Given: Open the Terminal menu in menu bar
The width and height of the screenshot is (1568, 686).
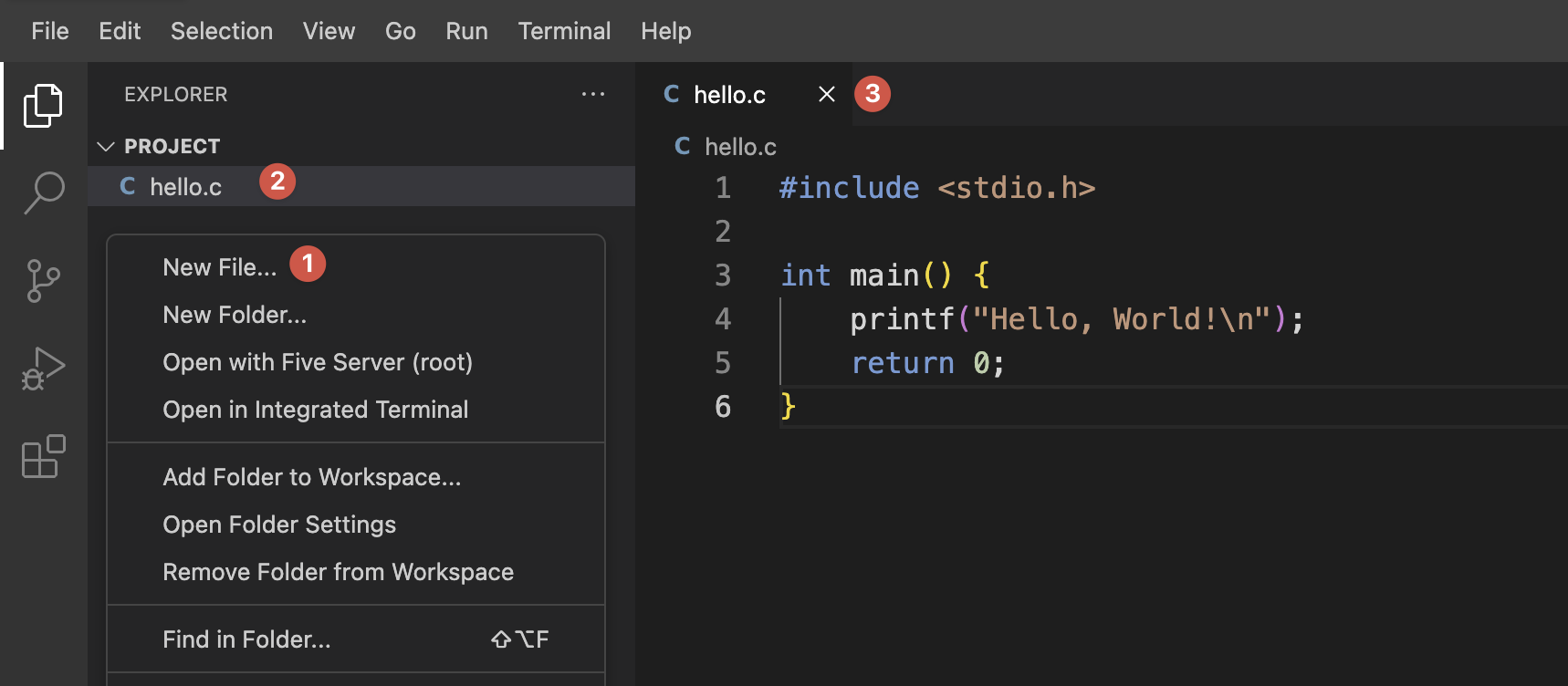Looking at the screenshot, I should point(564,31).
